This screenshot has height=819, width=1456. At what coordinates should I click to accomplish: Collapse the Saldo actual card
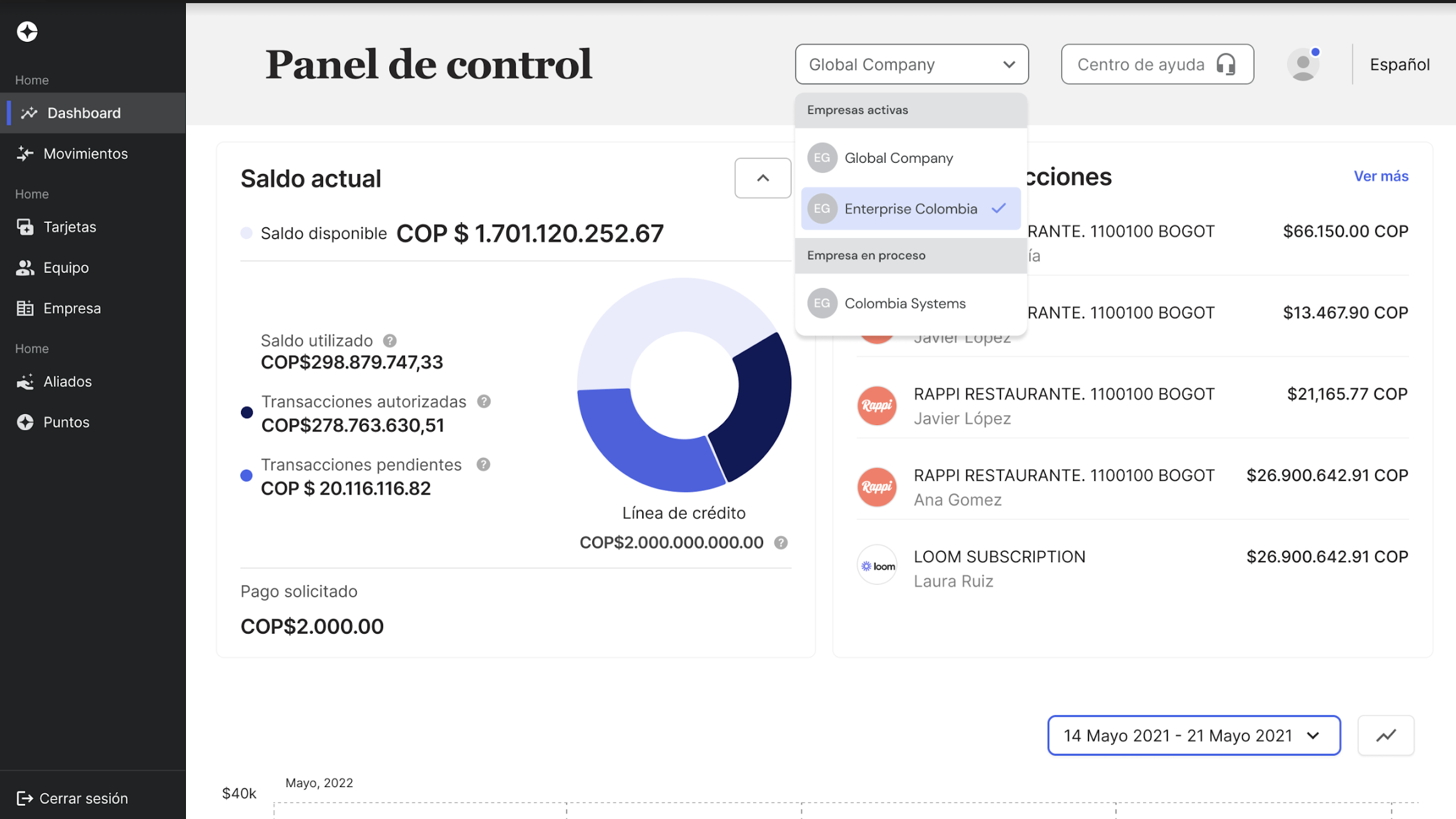coord(762,178)
